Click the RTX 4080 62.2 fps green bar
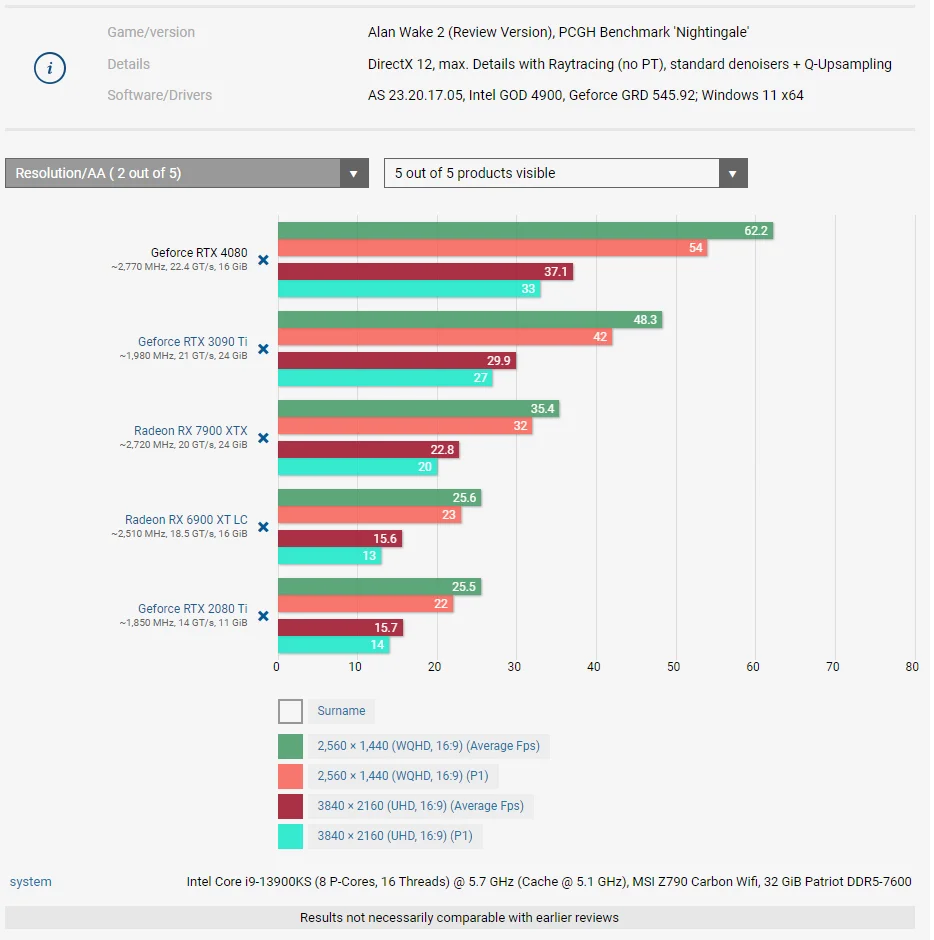 point(526,231)
